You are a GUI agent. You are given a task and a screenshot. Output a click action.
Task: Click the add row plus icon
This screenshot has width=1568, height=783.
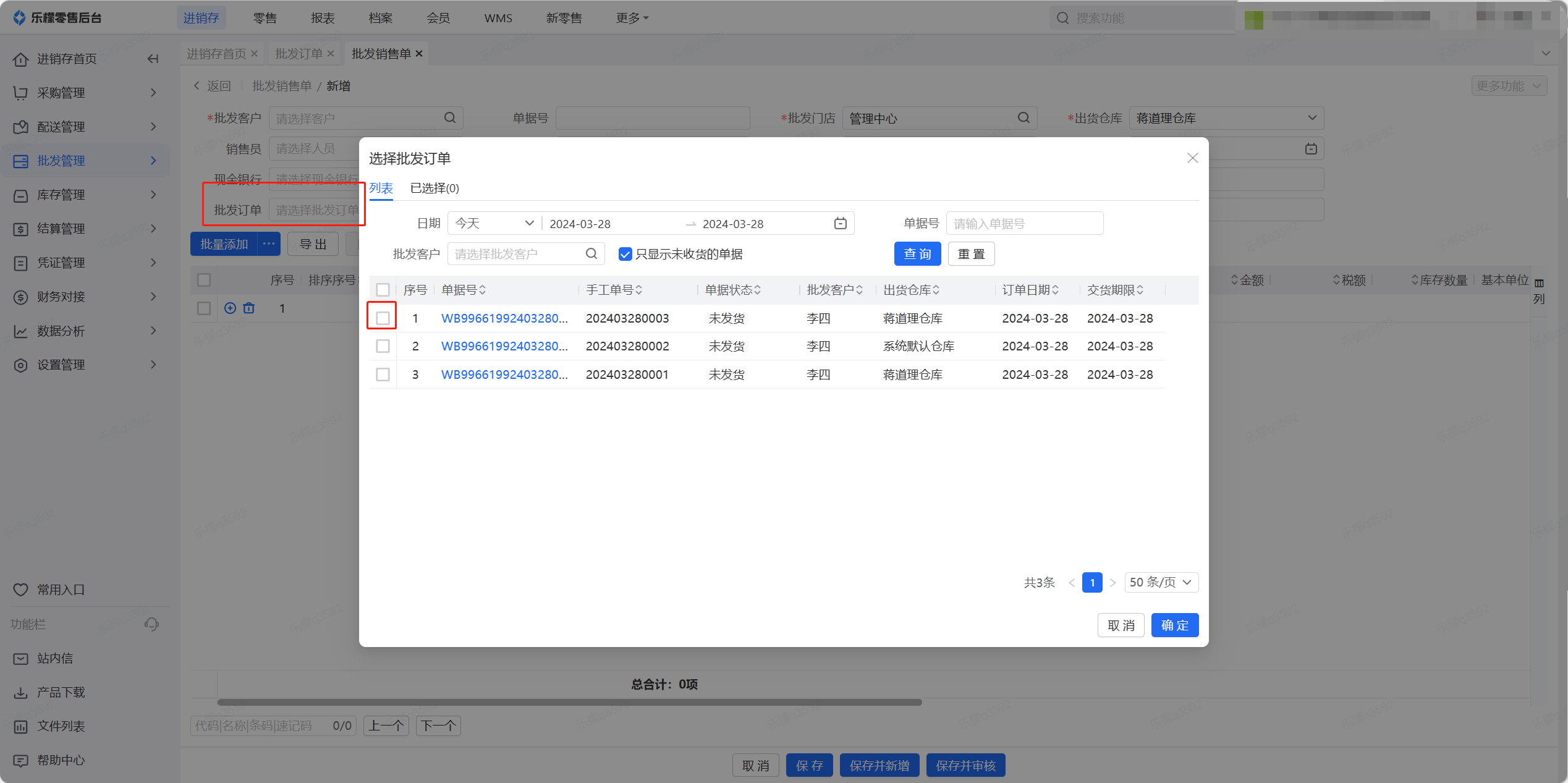(x=230, y=308)
